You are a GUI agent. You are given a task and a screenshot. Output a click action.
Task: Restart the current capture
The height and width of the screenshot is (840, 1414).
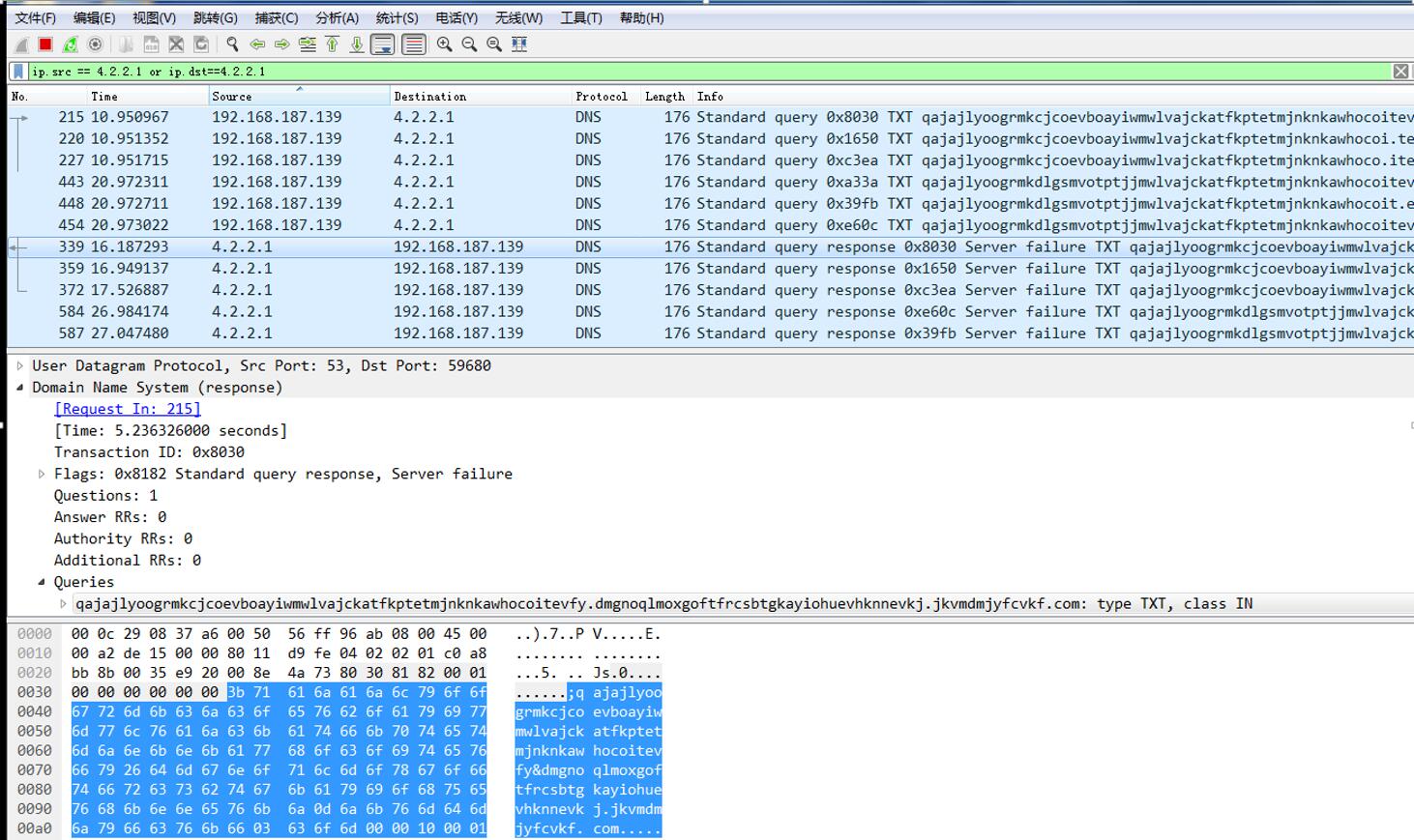tap(71, 44)
